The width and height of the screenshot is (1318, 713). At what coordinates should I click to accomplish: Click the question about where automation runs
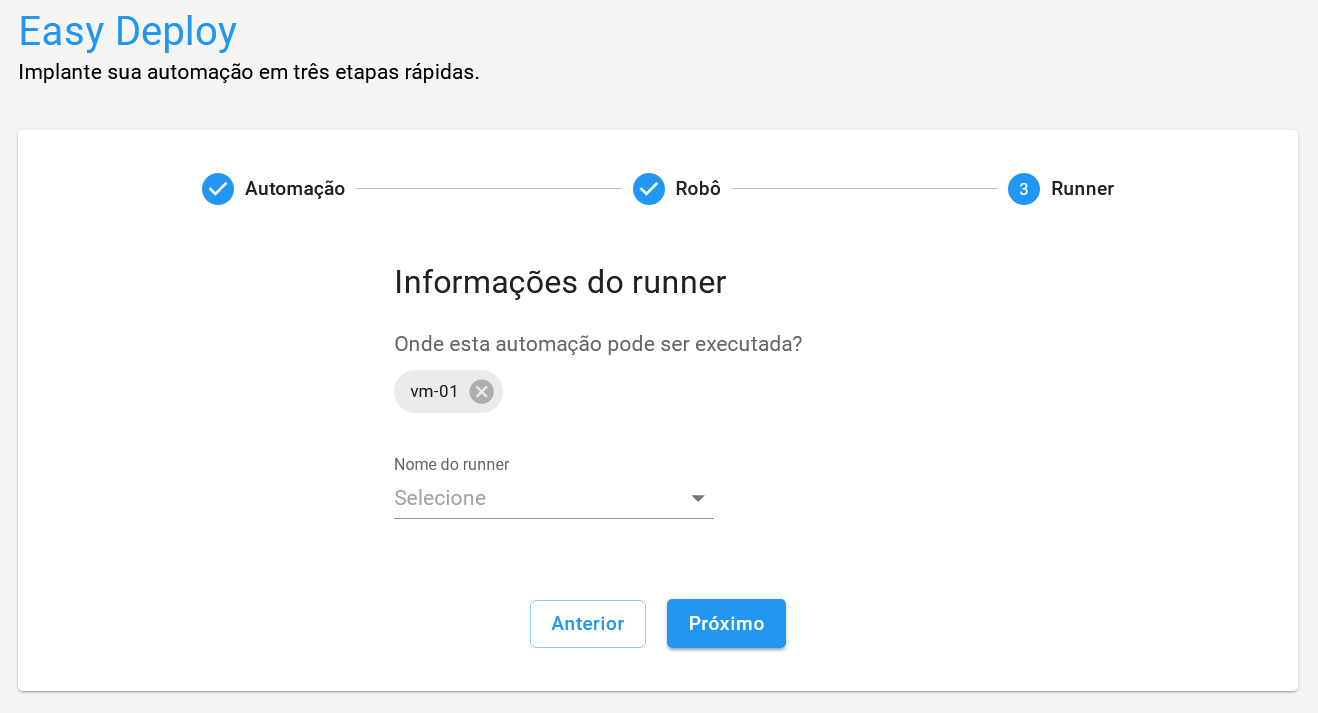[x=598, y=344]
